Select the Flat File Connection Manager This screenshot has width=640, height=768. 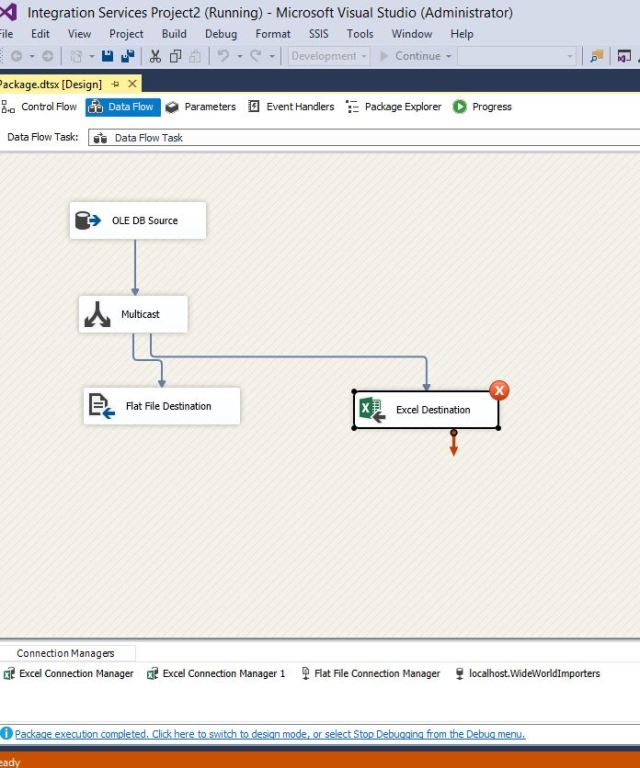pyautogui.click(x=371, y=674)
